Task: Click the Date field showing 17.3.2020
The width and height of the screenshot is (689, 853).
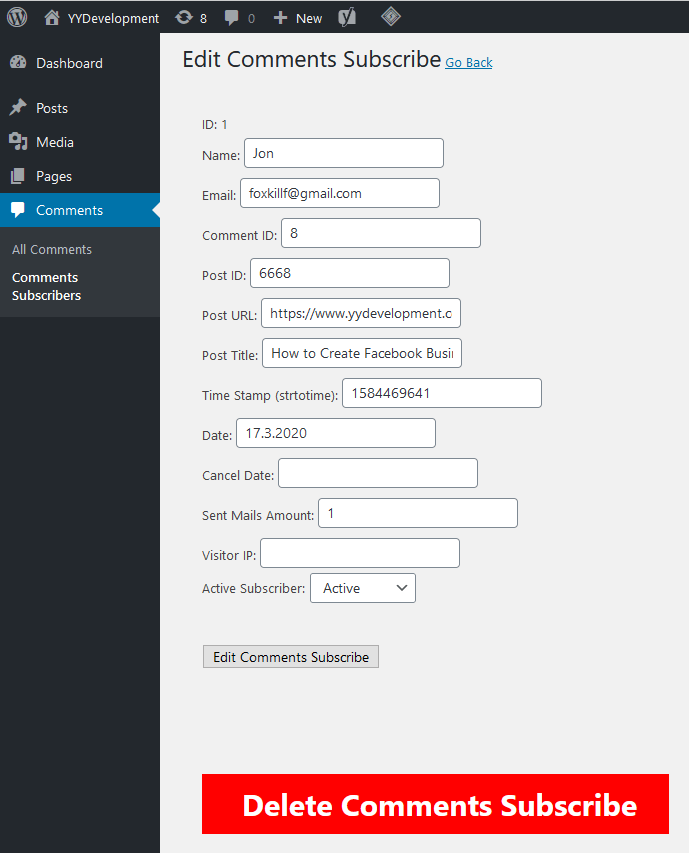Action: [336, 433]
